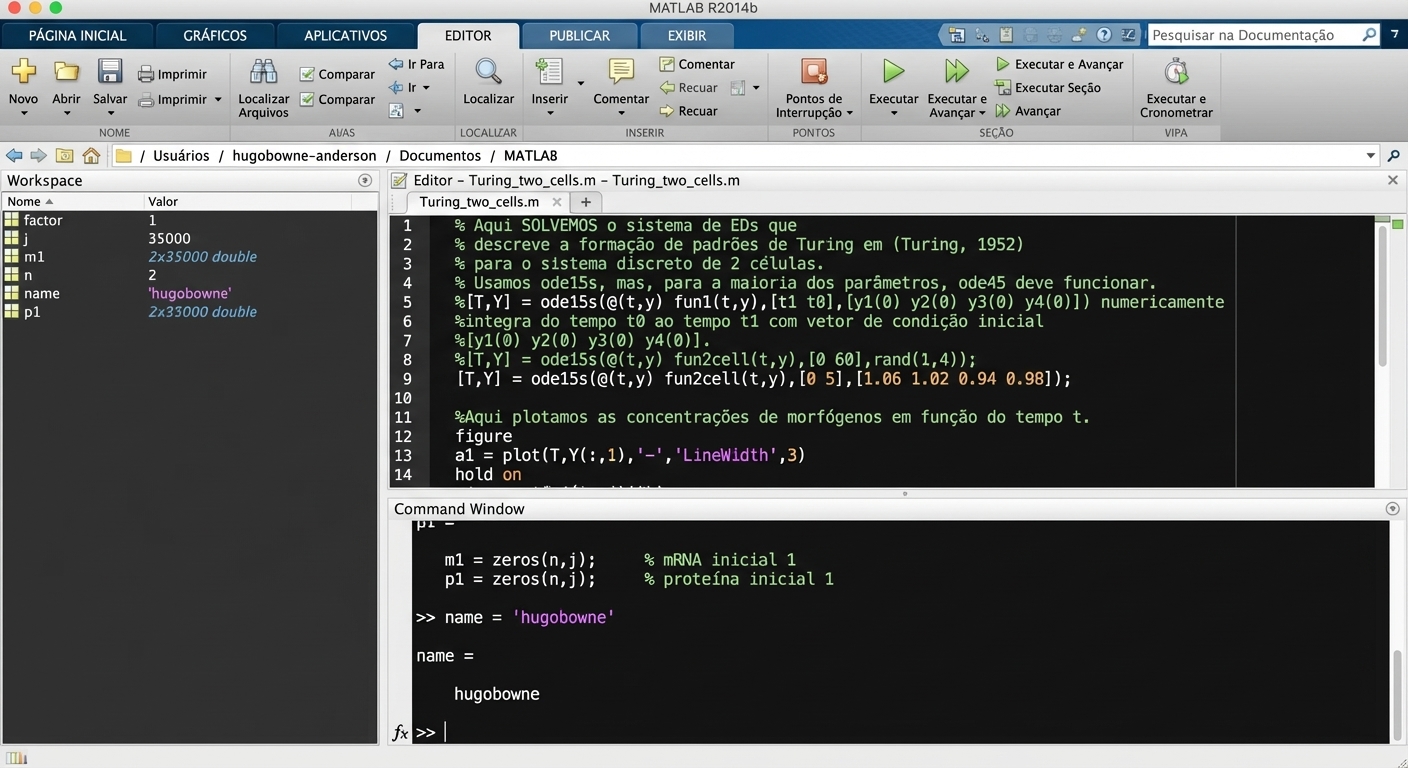Click the Executar Seção button

click(x=1048, y=88)
